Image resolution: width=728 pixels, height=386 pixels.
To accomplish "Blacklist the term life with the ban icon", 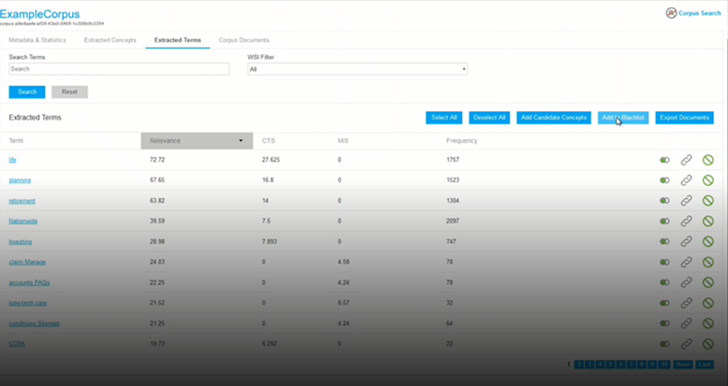I will [x=708, y=160].
